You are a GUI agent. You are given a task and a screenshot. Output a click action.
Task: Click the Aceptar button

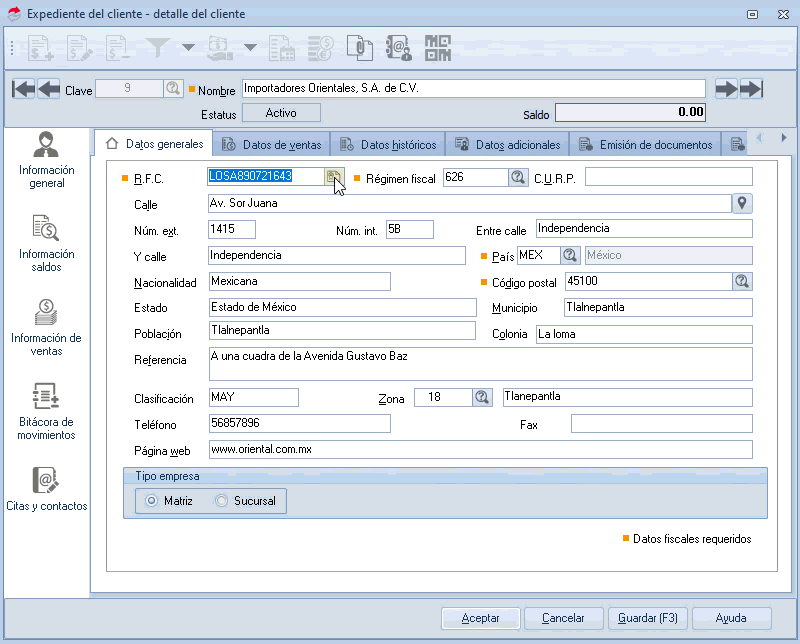pyautogui.click(x=480, y=618)
